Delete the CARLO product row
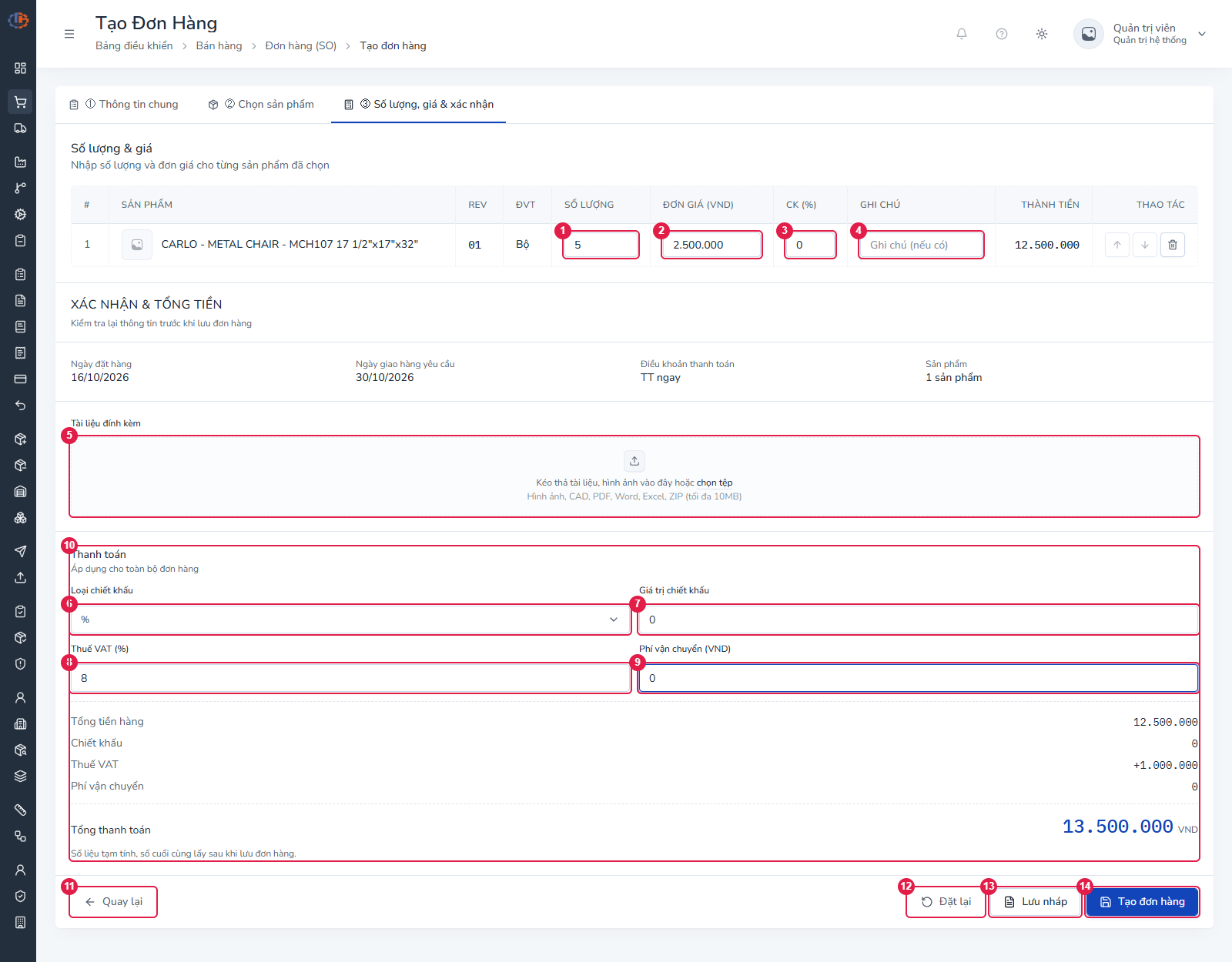 coord(1173,245)
